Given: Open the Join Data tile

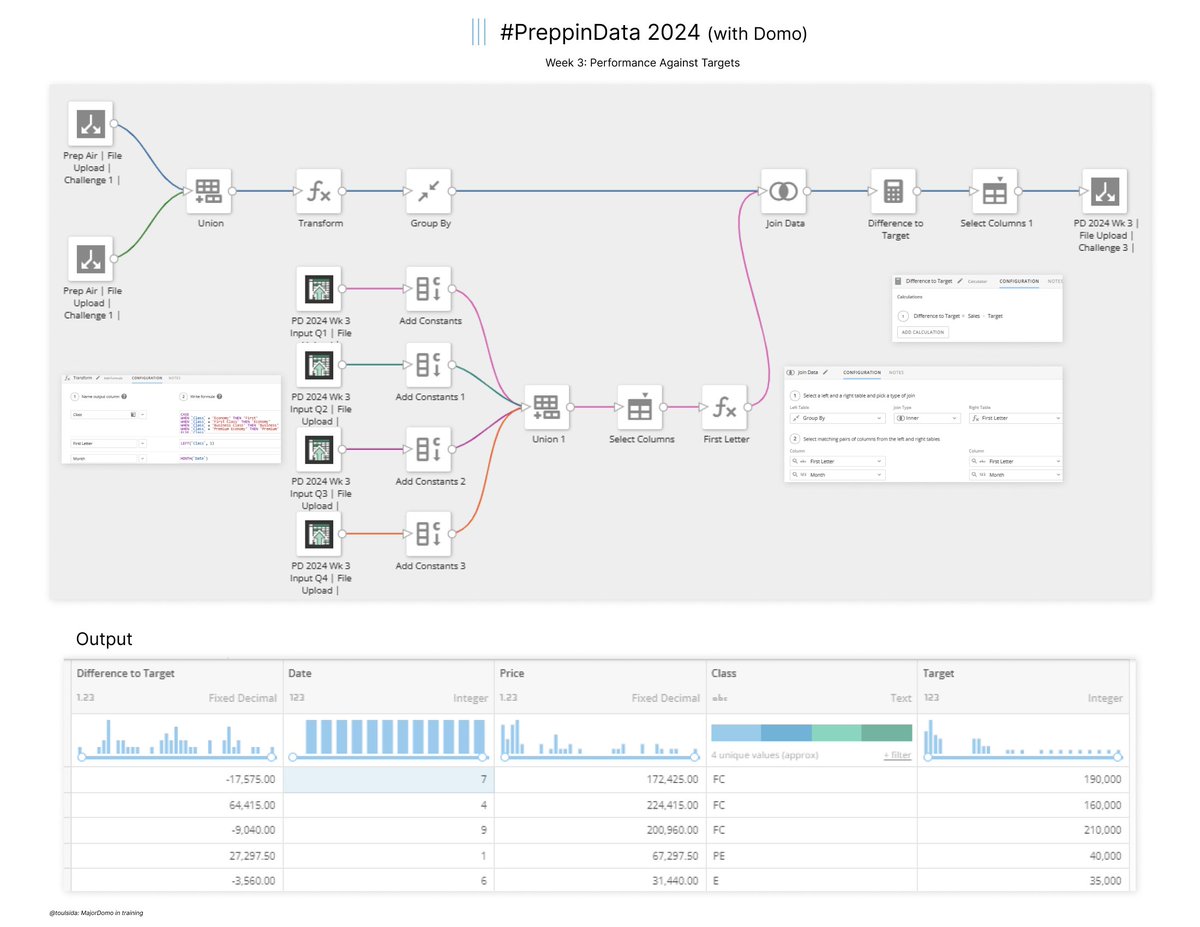Looking at the screenshot, I should pos(784,190).
